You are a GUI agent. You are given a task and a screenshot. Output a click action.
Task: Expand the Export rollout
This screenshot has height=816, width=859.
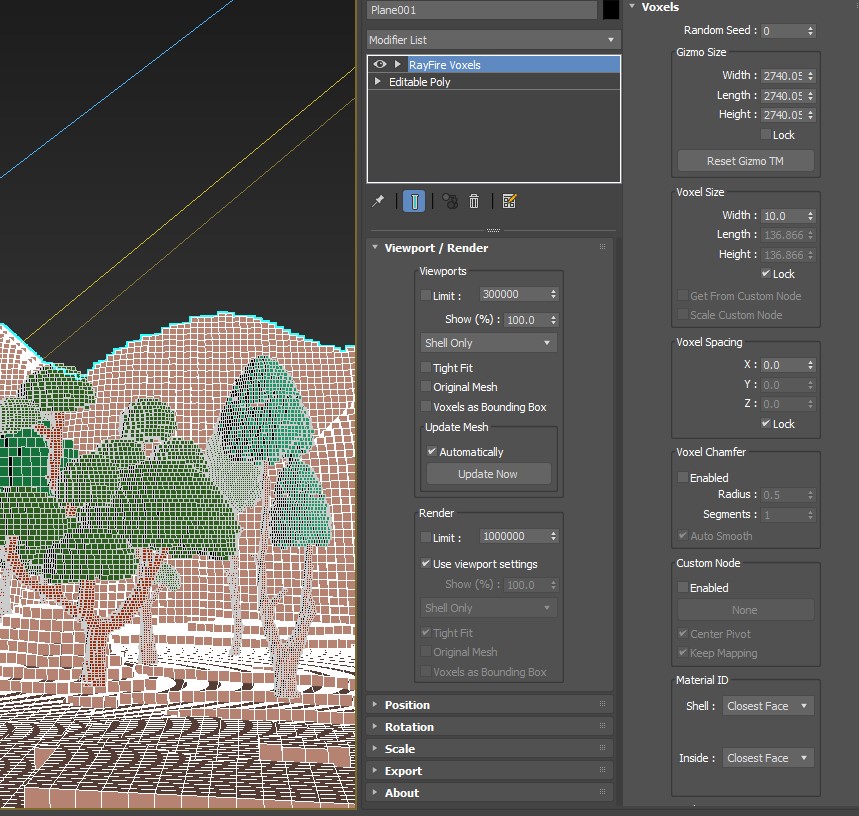point(403,771)
